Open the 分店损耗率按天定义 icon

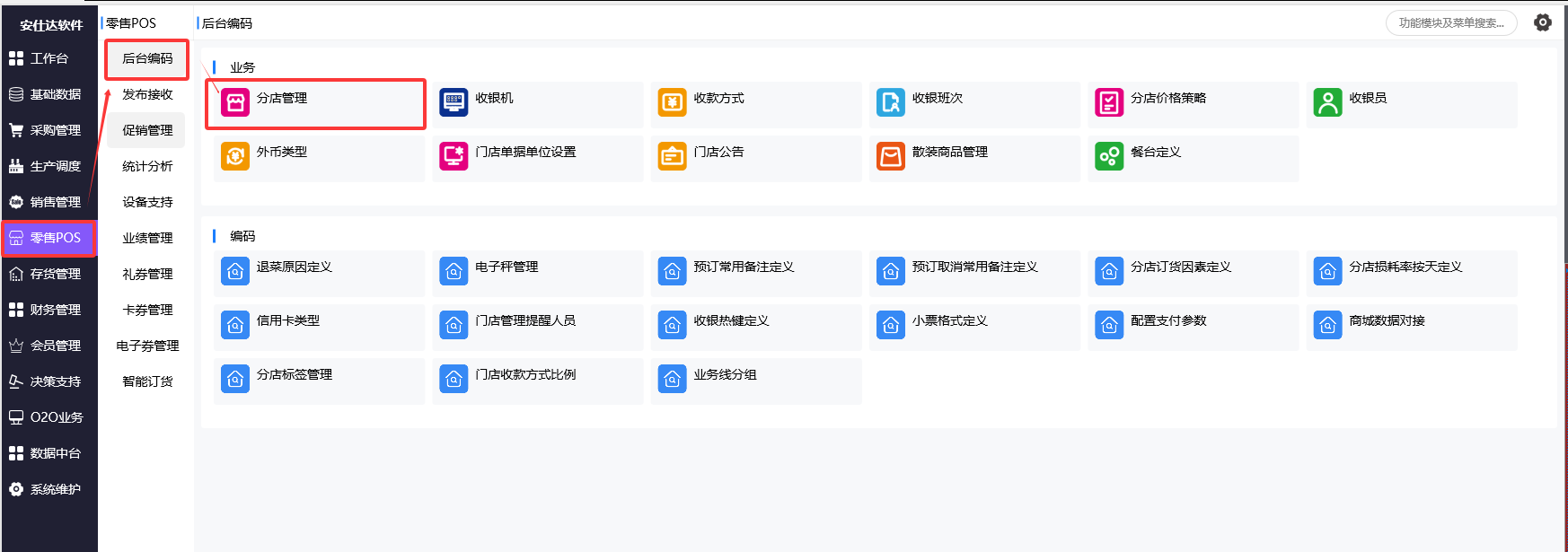1327,272
